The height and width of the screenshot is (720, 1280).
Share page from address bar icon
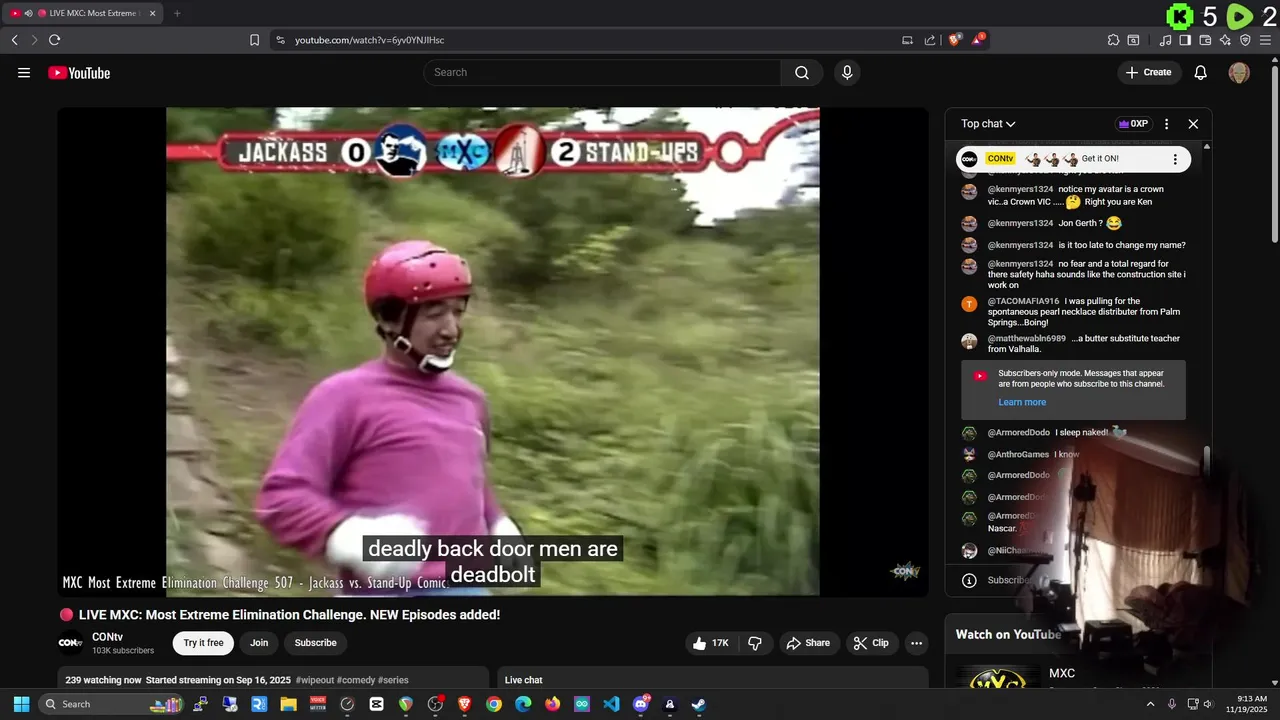930,40
